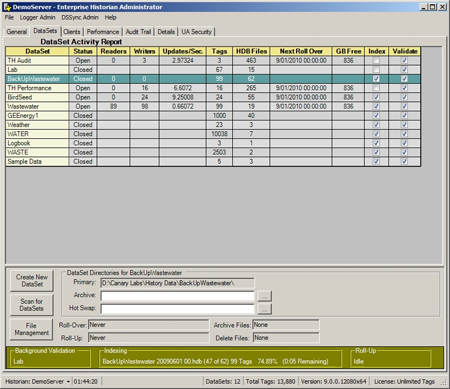450x389 pixels.
Task: Toggle Index checkbox for BirdSeed
Action: [376, 97]
